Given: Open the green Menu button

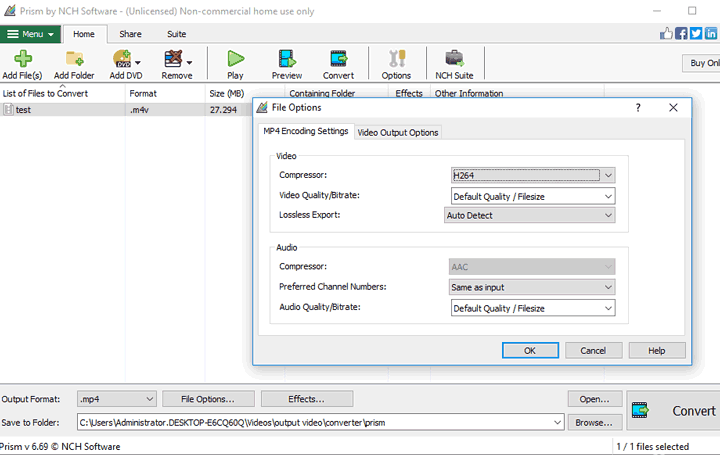Looking at the screenshot, I should click(30, 33).
